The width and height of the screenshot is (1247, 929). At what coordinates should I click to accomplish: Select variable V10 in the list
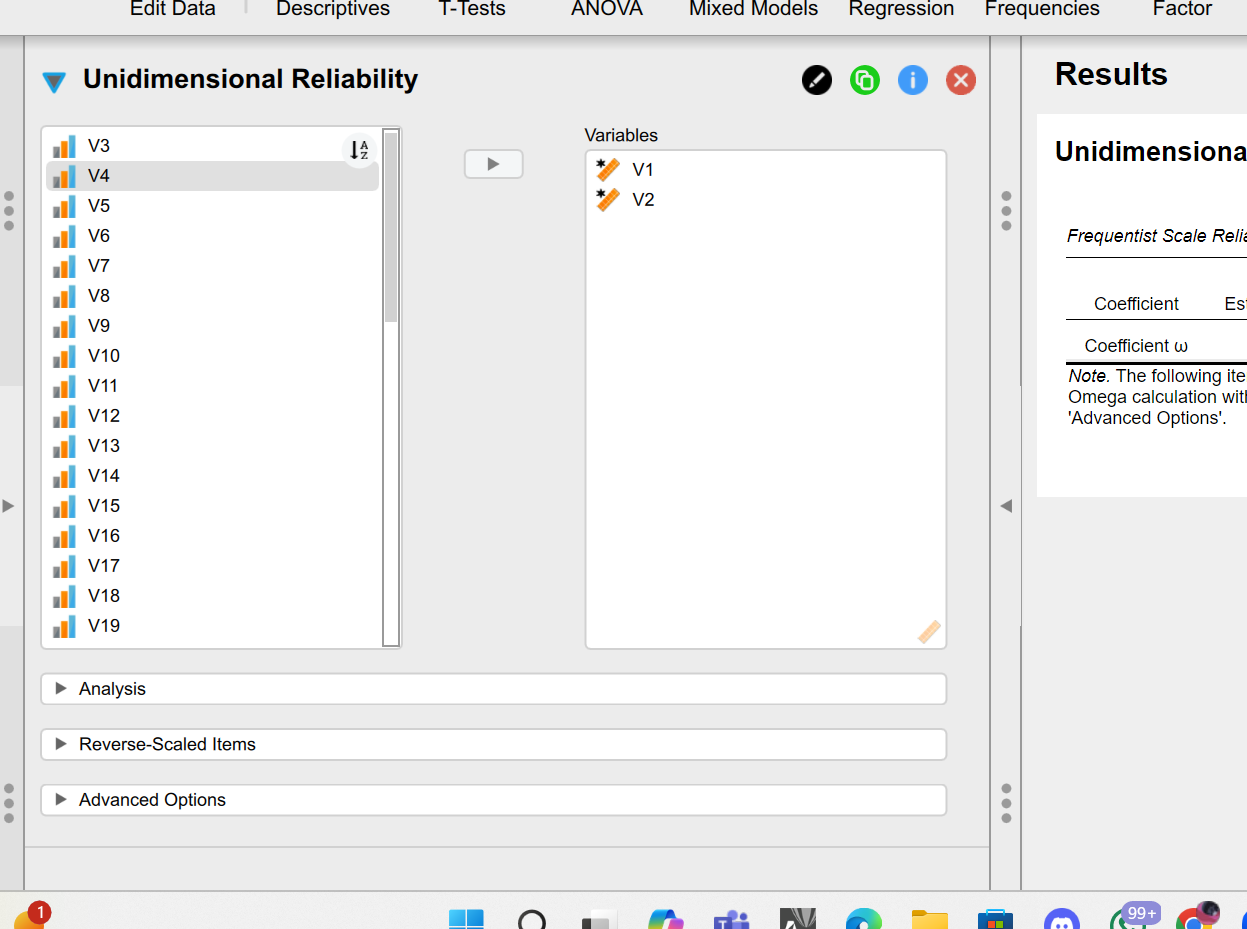click(104, 356)
